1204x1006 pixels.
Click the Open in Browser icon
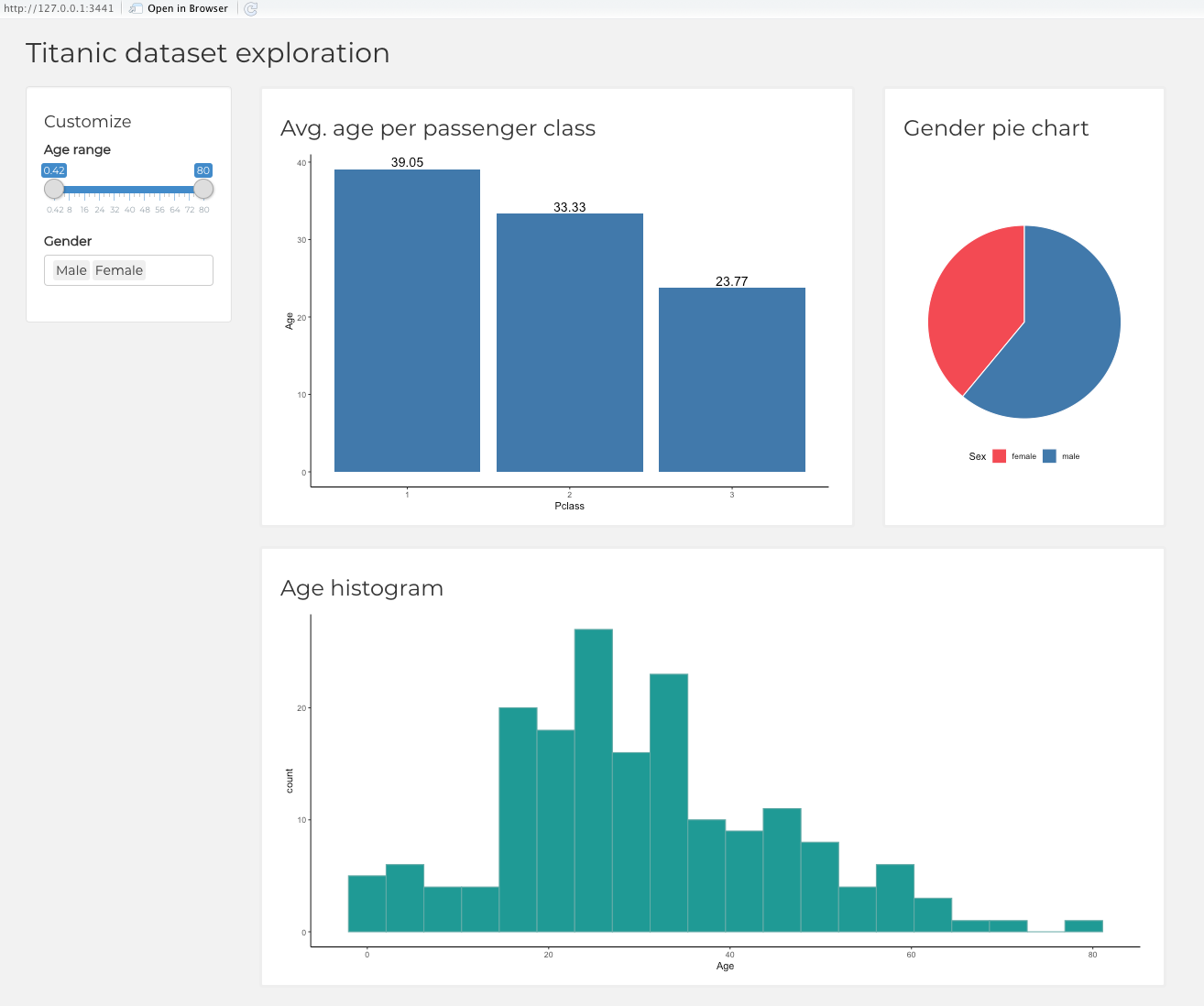136,8
